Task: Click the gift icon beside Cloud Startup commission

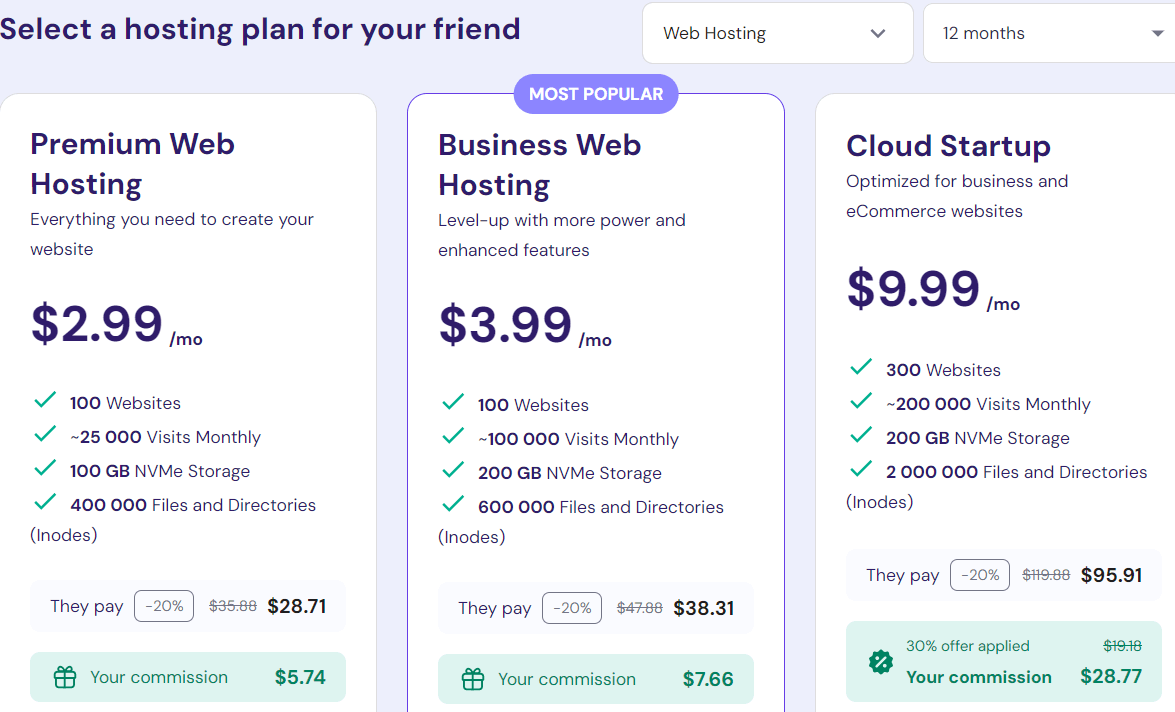Action: 881,661
